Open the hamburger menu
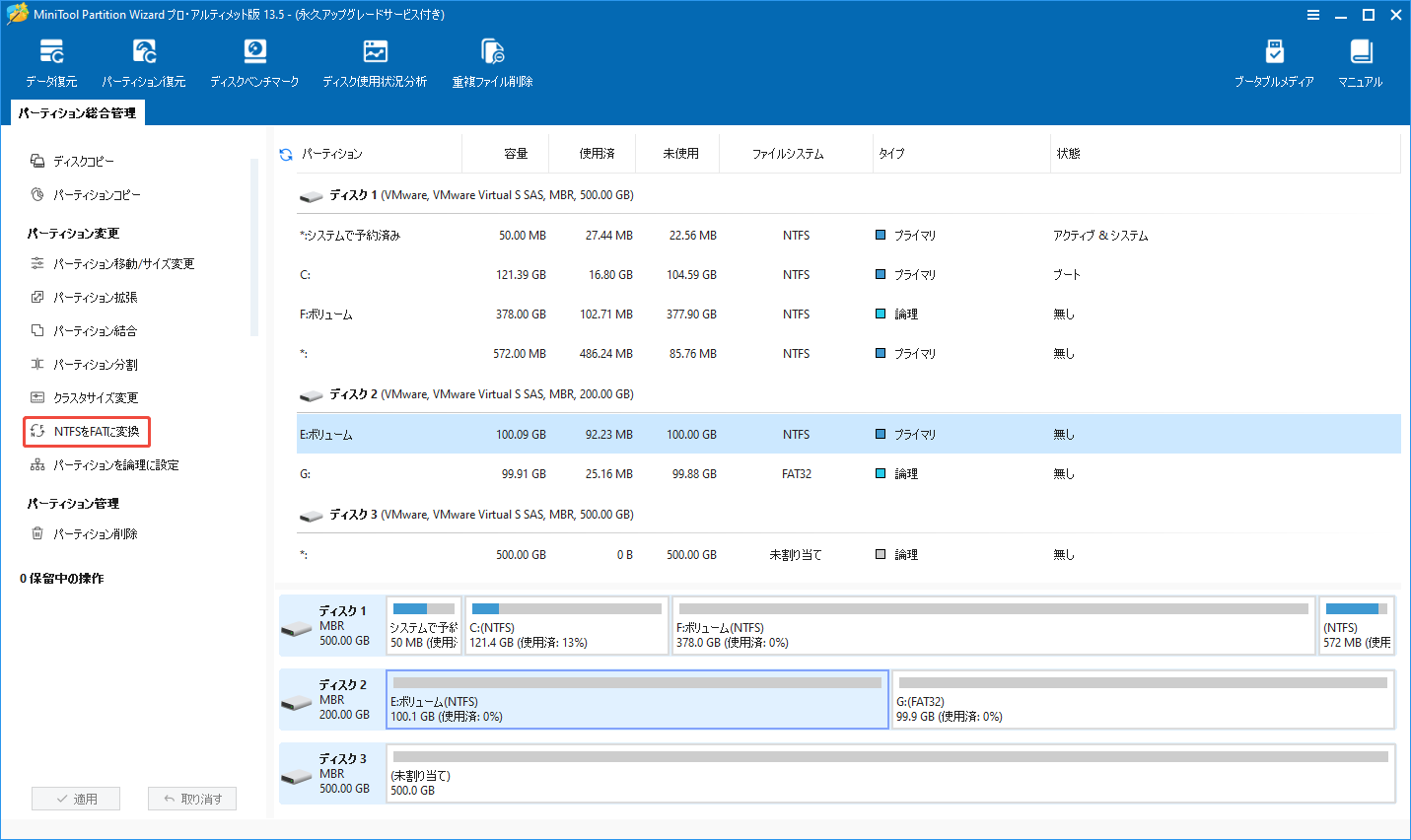Screen dimensions: 1411x840 pyautogui.click(x=1313, y=14)
